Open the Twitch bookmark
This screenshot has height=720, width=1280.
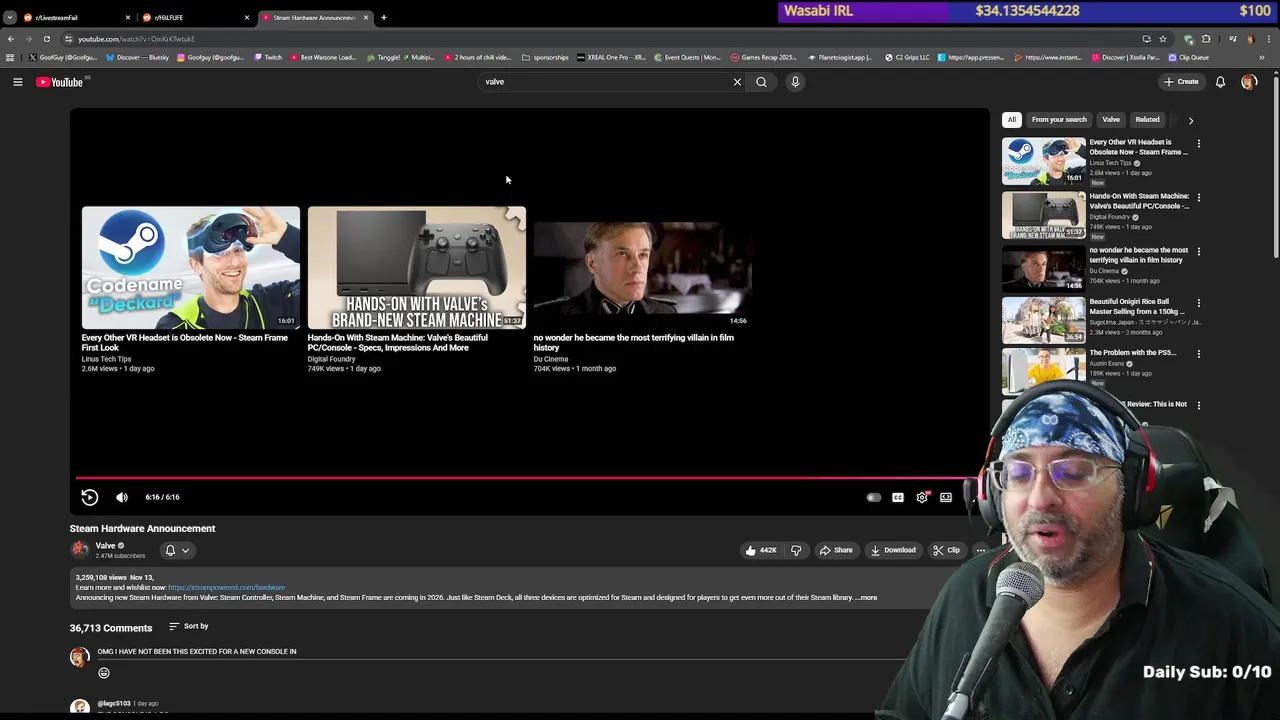tap(268, 58)
